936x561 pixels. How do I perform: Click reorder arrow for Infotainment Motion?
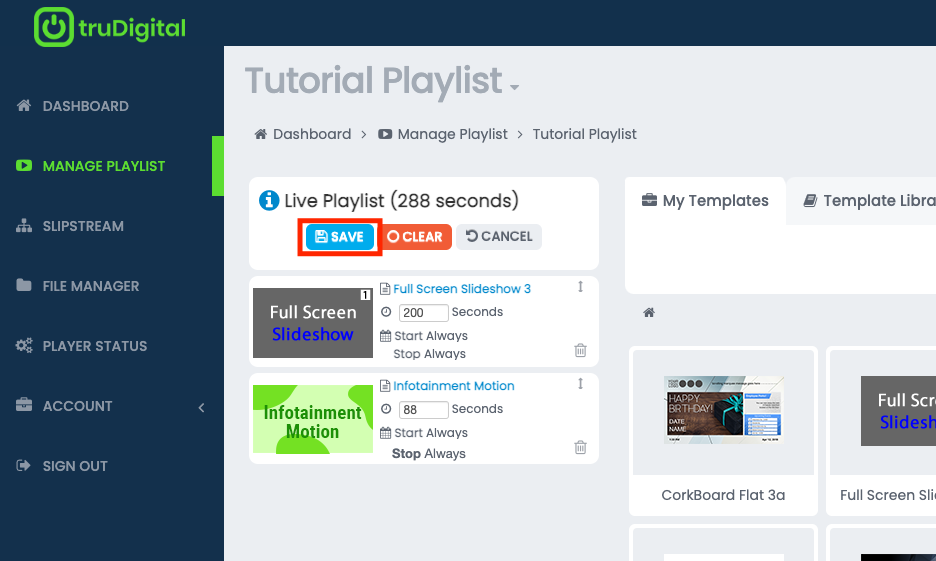[x=580, y=384]
